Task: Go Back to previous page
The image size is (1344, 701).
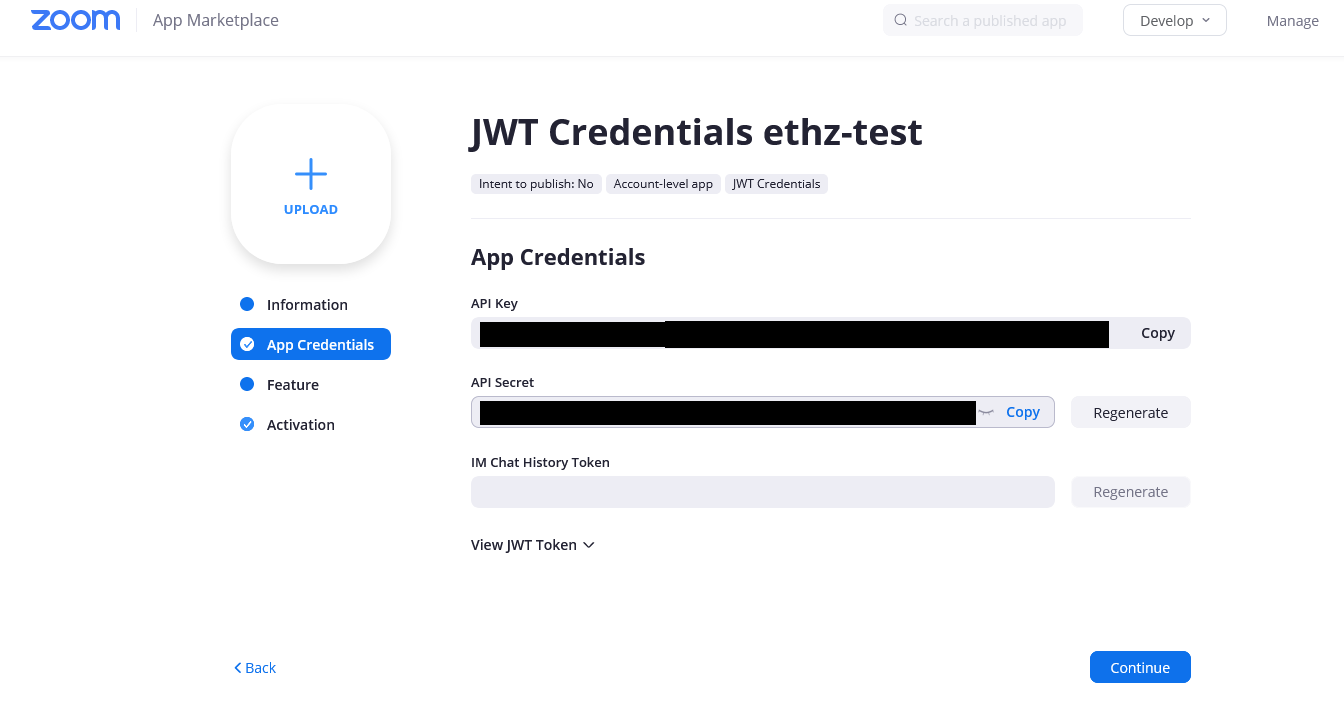Action: [x=255, y=668]
